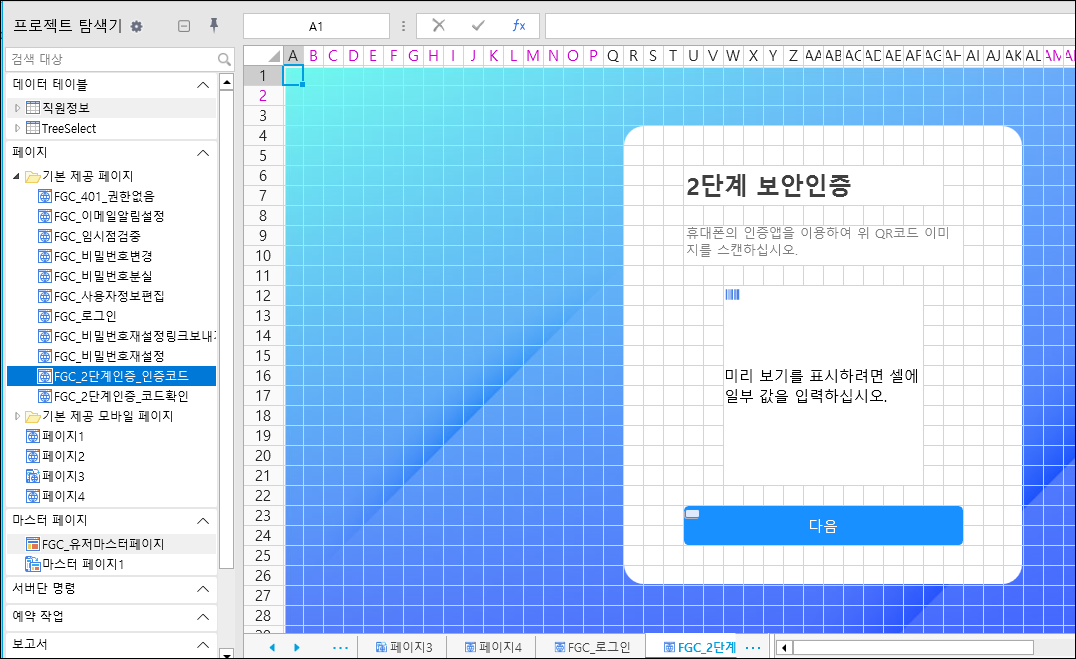Expand the 직원정보 table node
Image resolution: width=1076 pixels, height=659 pixels.
[x=17, y=108]
